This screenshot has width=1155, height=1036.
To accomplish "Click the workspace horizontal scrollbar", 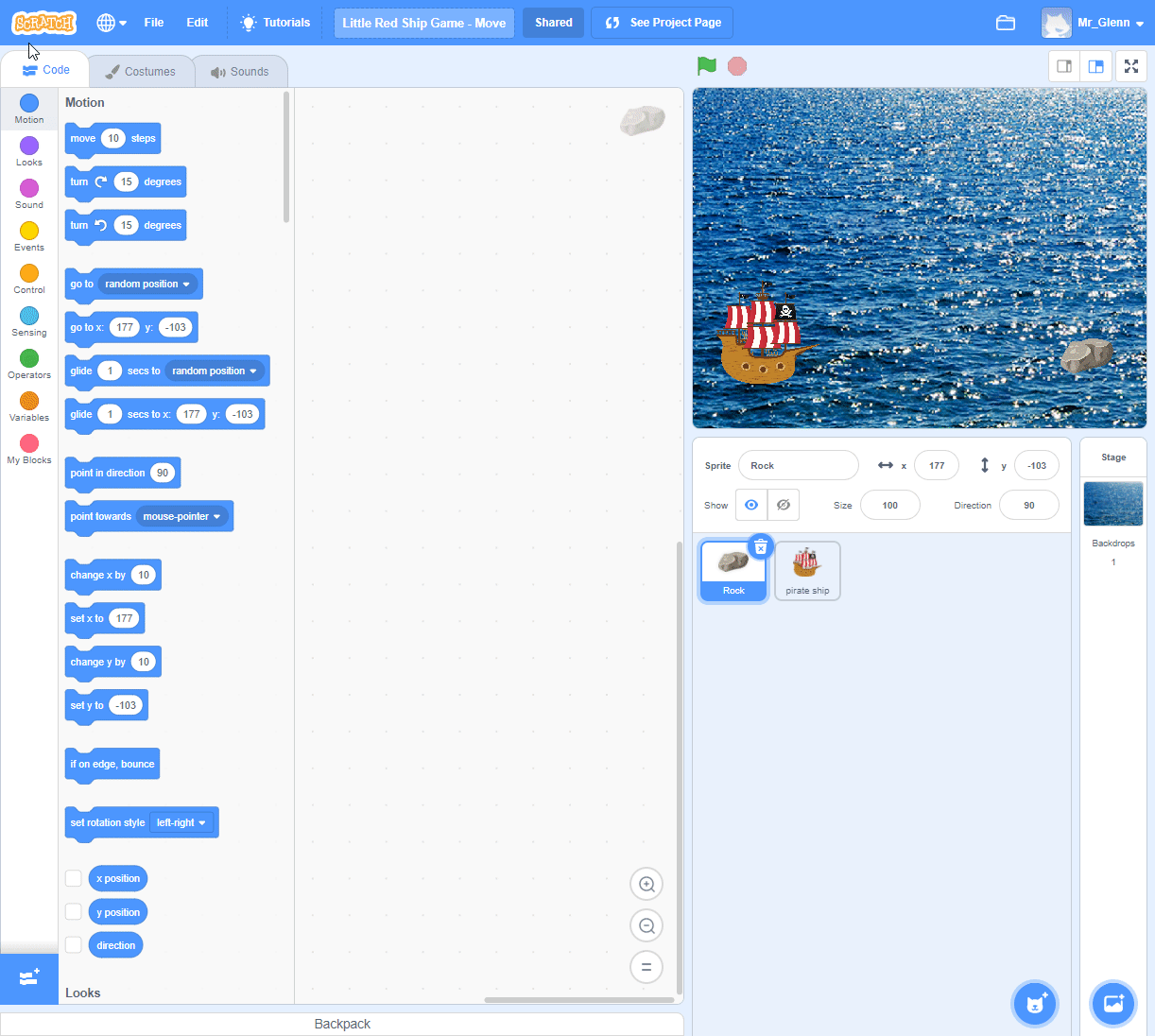I will click(x=579, y=999).
